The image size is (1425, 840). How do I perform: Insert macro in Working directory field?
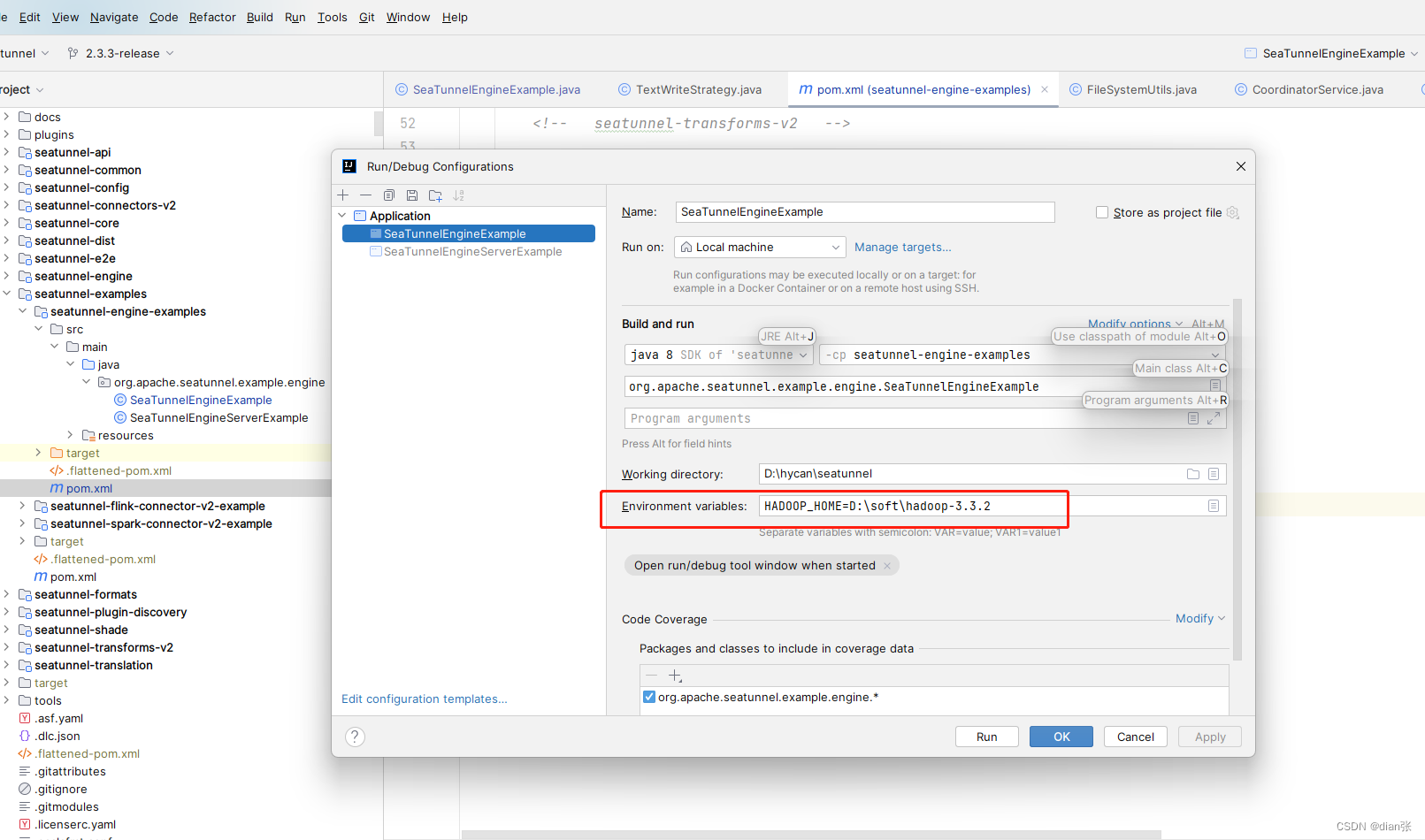(1214, 474)
